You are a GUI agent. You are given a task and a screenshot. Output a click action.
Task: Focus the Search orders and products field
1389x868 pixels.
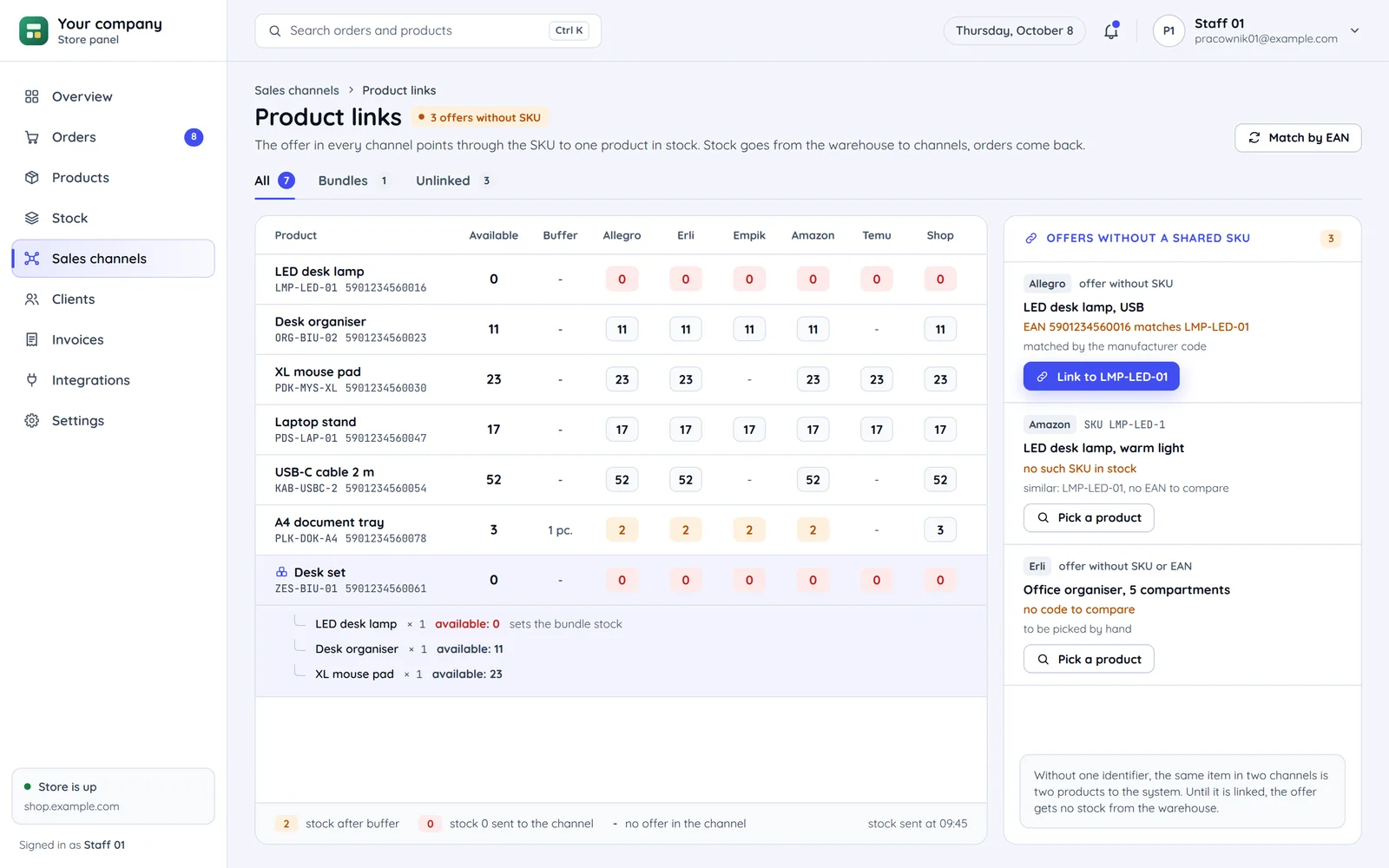(428, 30)
